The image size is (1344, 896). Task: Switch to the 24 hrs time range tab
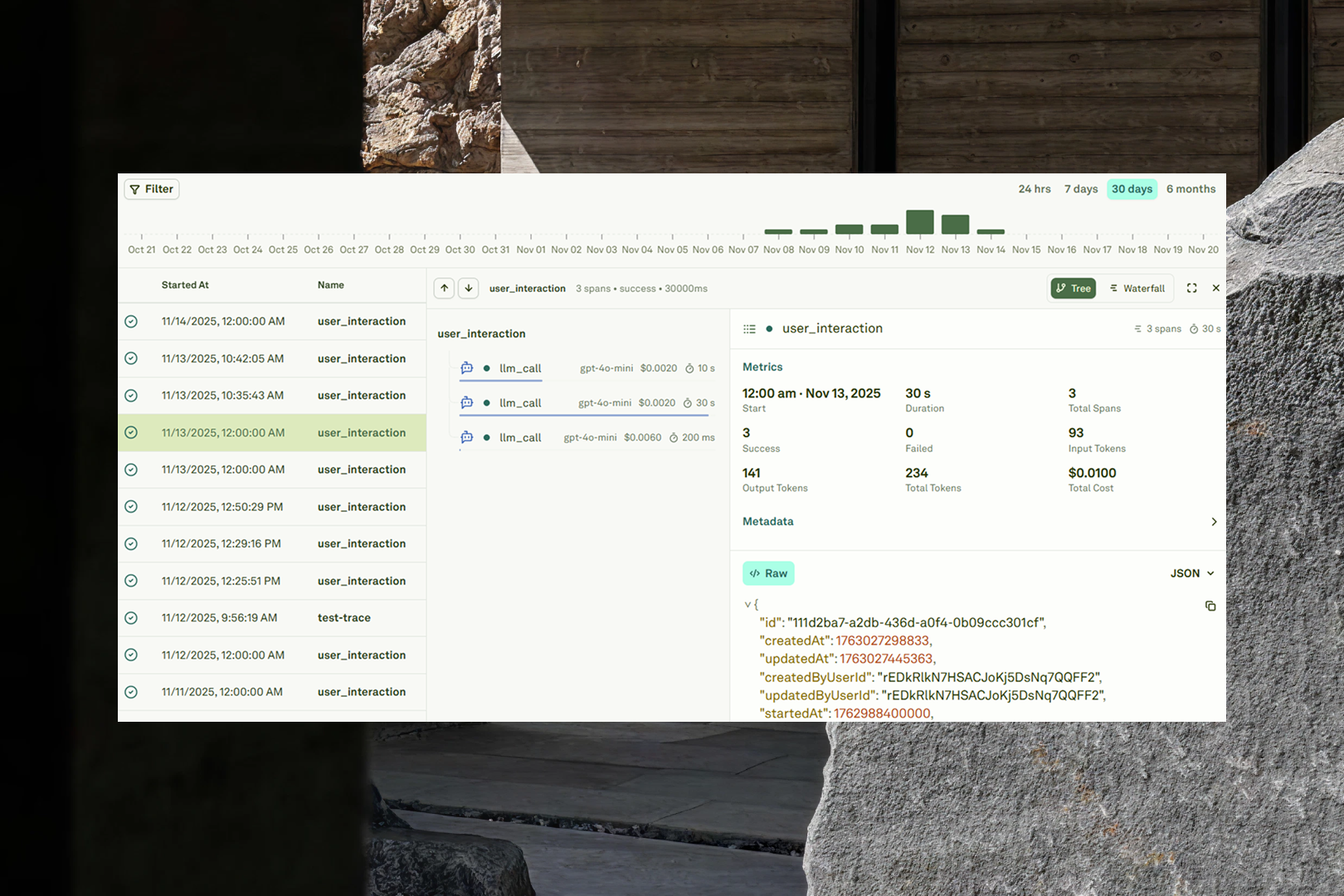[x=1034, y=188]
